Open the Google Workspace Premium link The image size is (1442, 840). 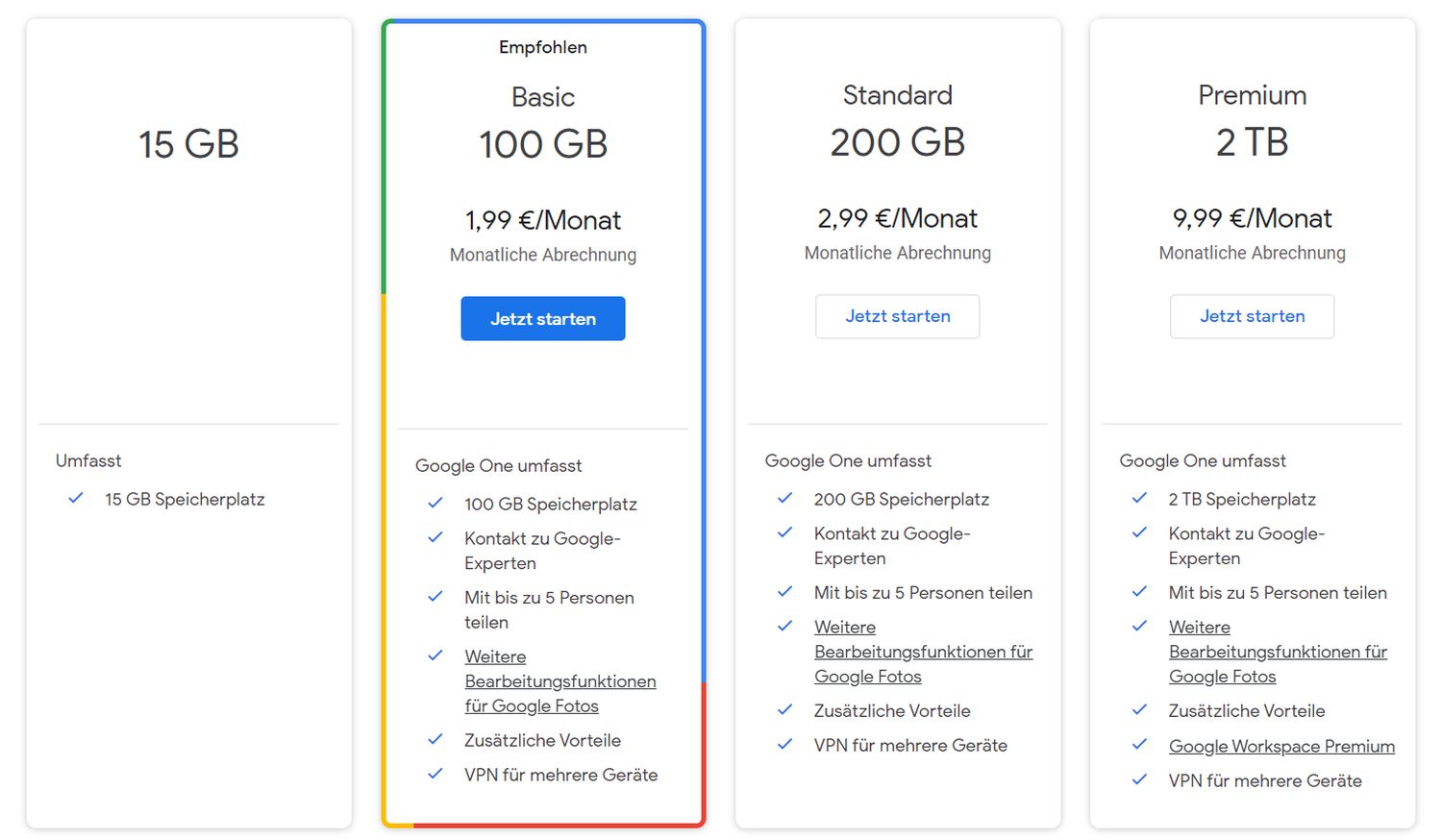coord(1280,746)
